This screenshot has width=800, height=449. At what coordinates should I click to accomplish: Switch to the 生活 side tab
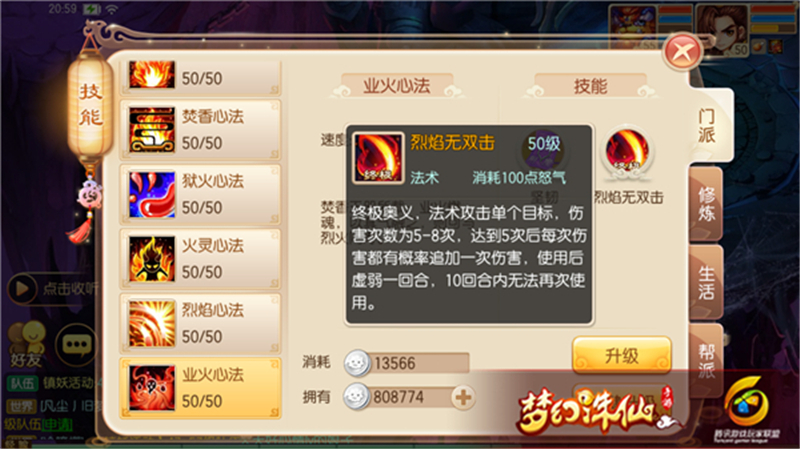click(706, 282)
